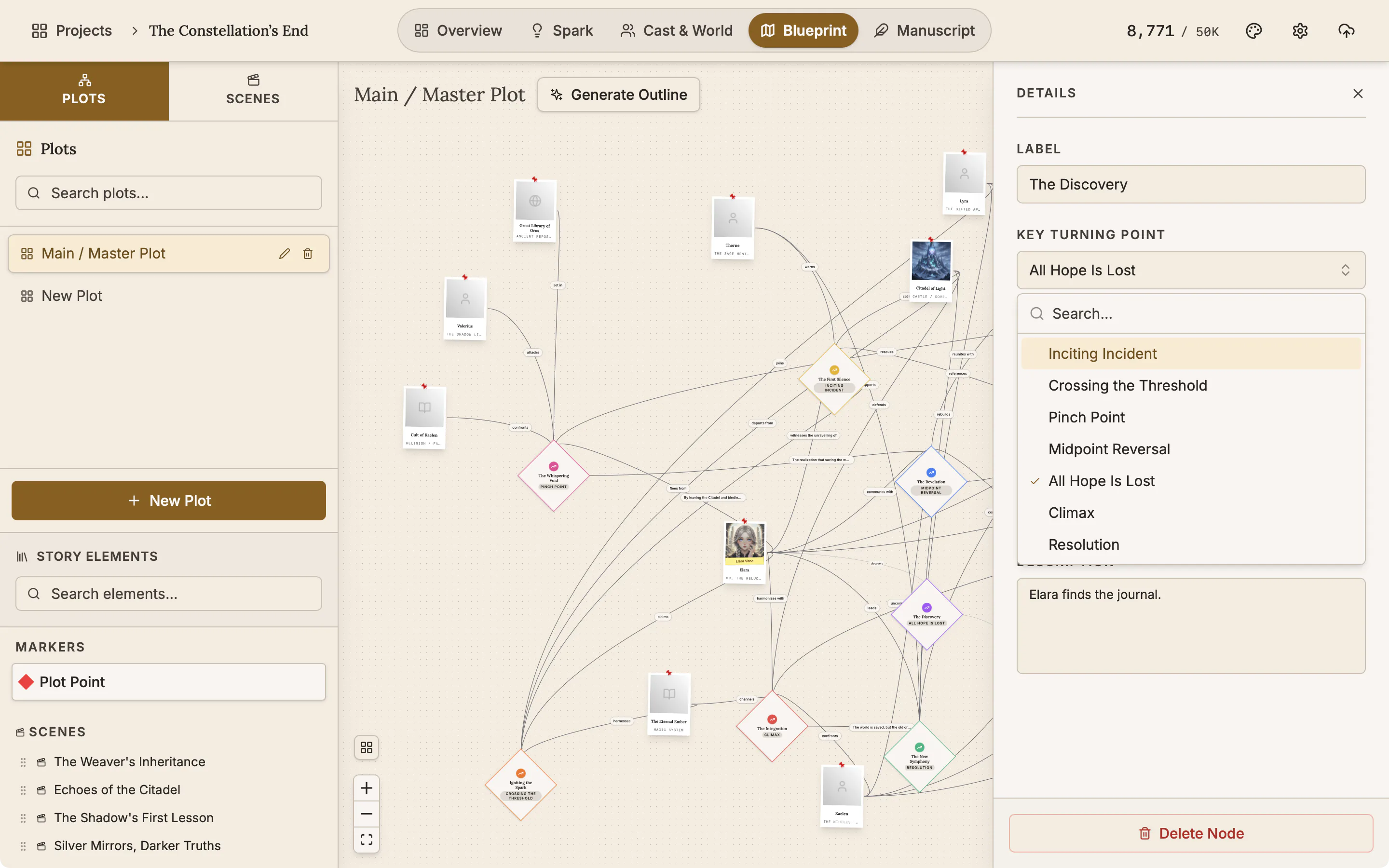The height and width of the screenshot is (868, 1389).
Task: Open the Manuscript tab
Action: [x=924, y=30]
